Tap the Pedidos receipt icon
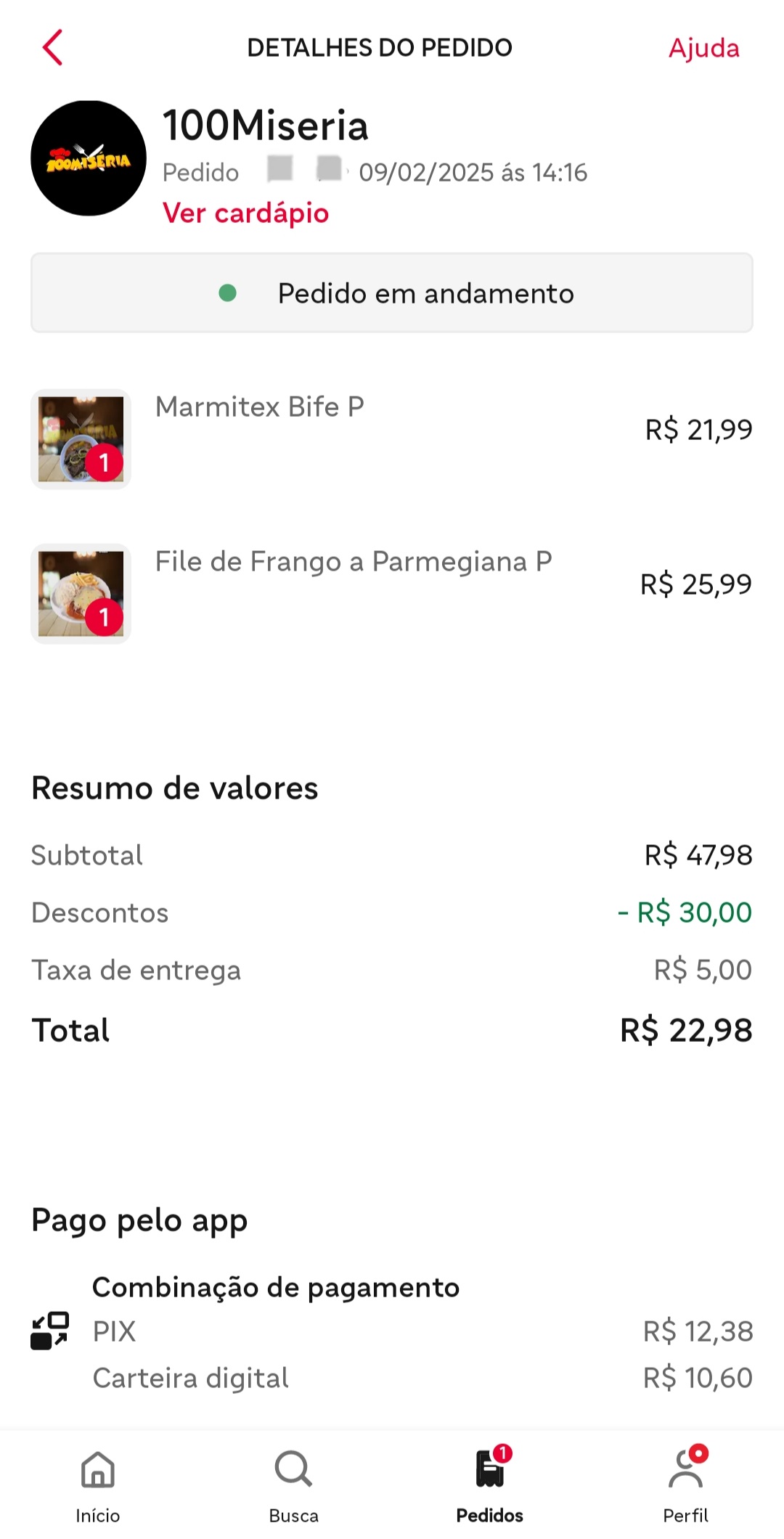Image resolution: width=784 pixels, height=1539 pixels. [x=490, y=1469]
